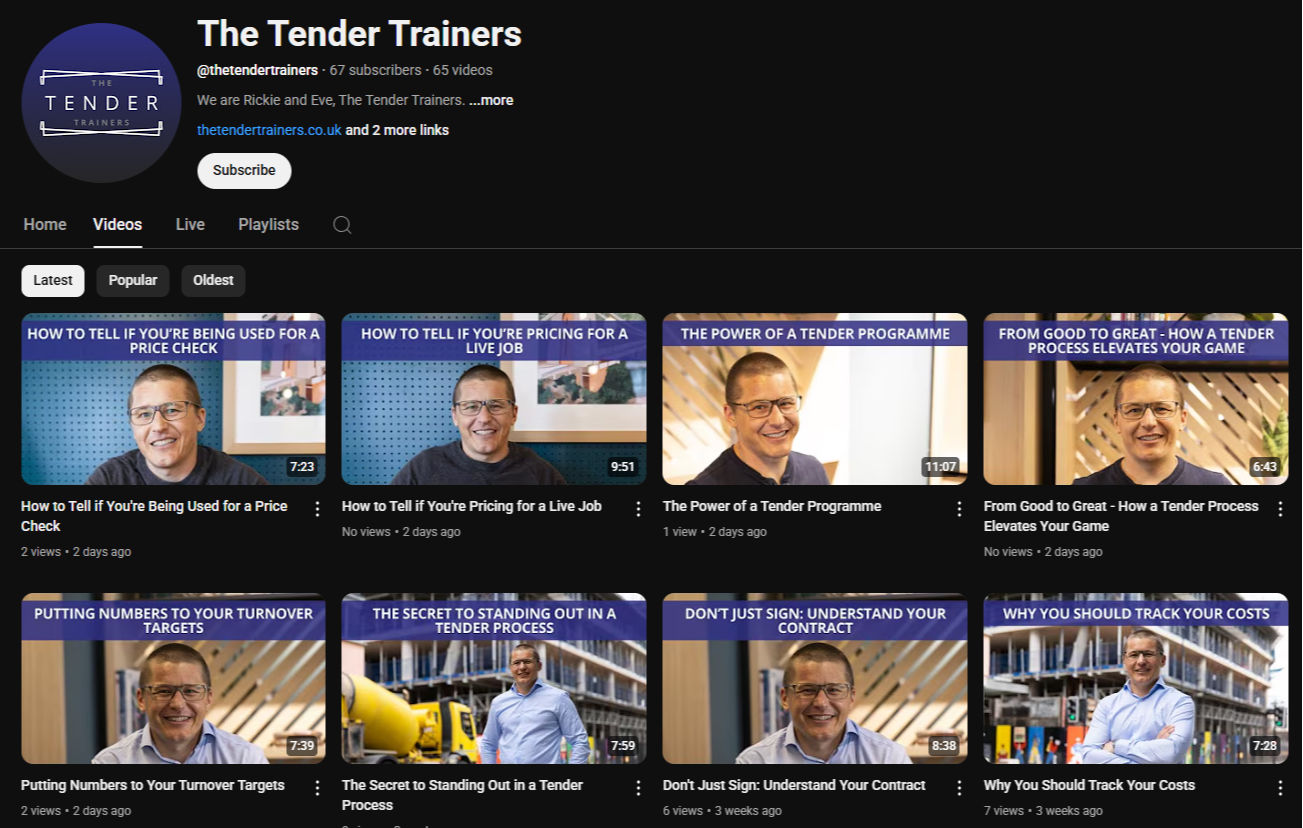
Task: Open options menu for Turnover Targets video
Action: click(318, 788)
